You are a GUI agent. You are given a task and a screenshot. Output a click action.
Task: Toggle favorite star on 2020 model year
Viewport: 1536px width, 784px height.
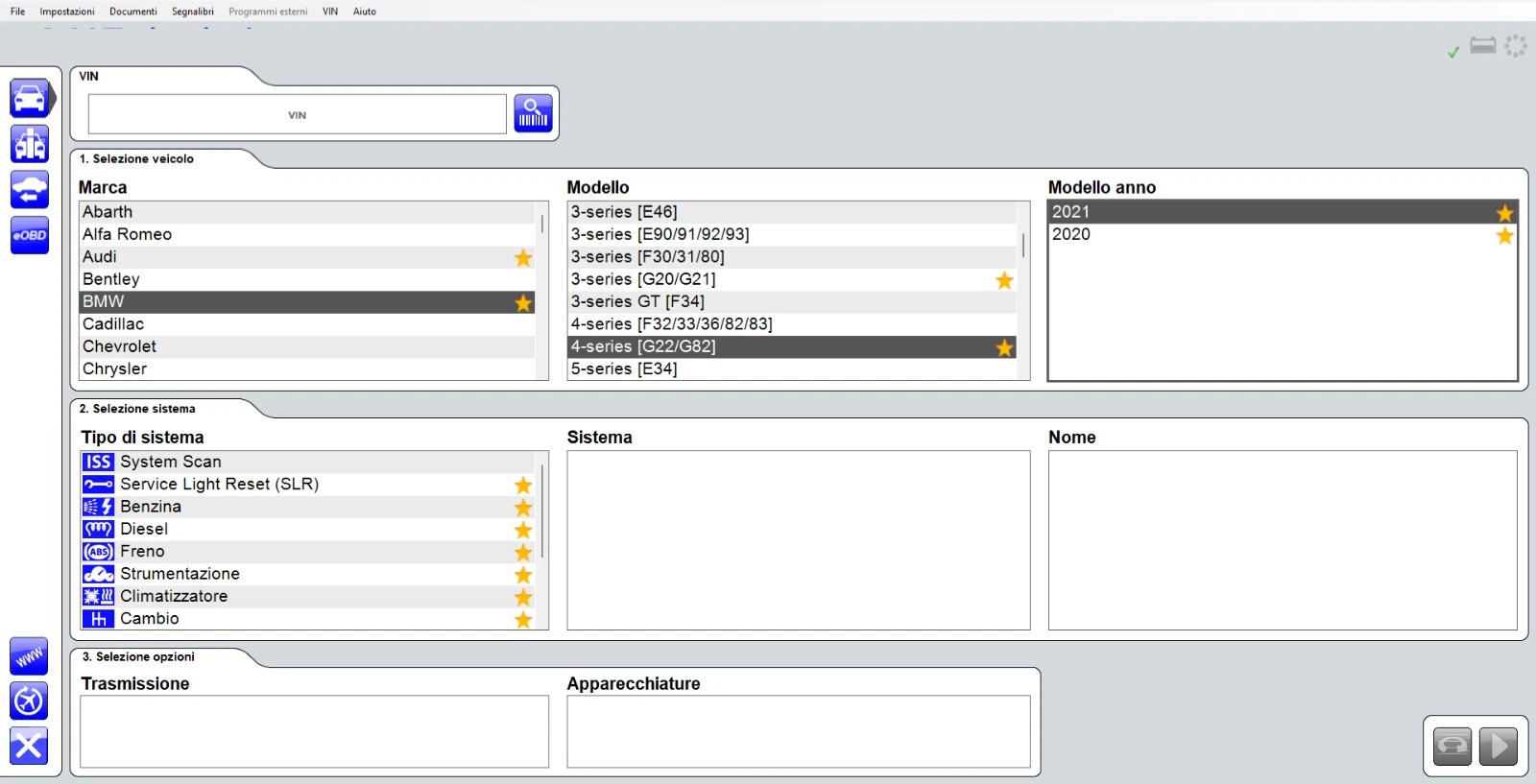[1504, 235]
